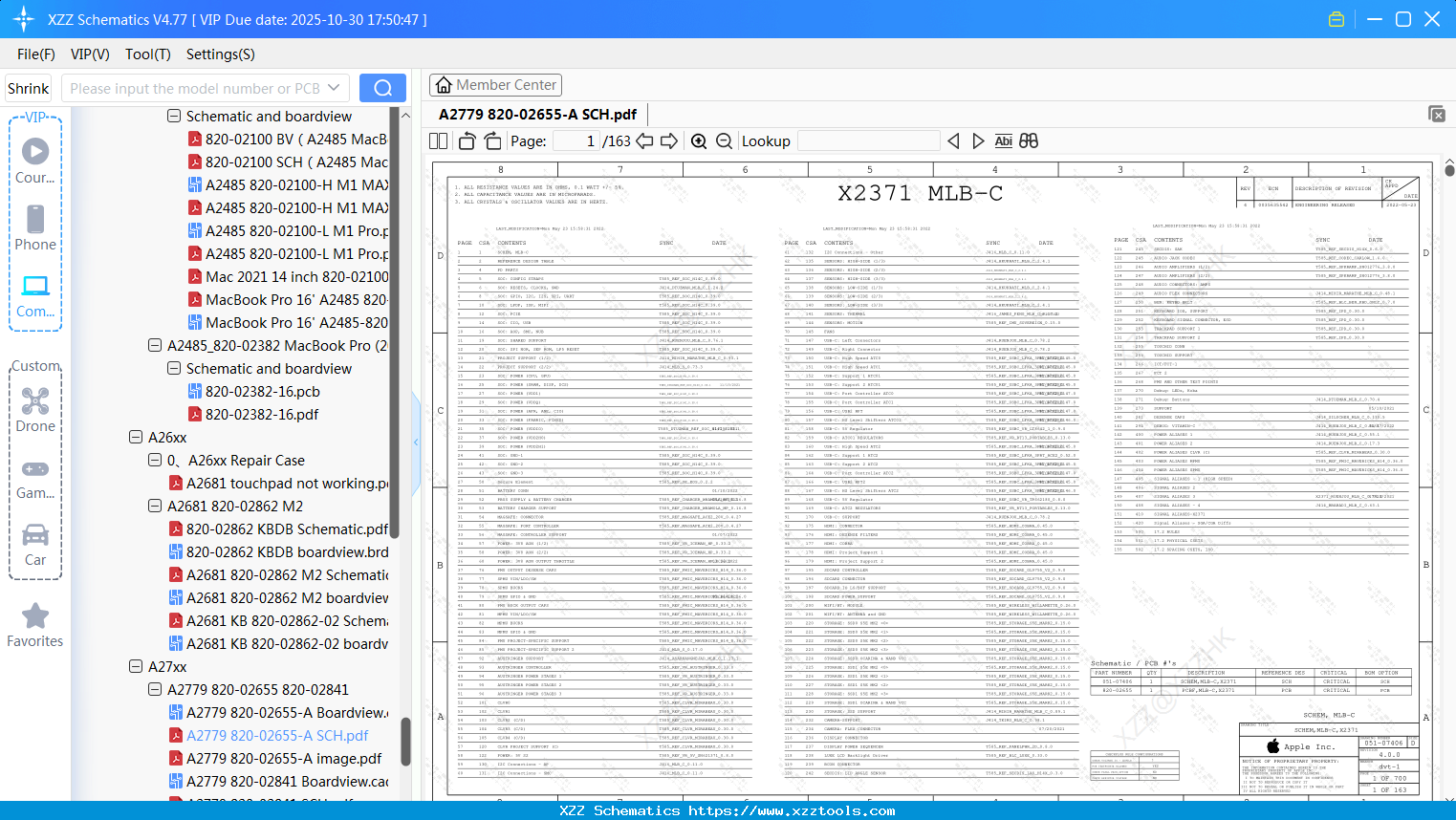Open the Tool(T) menu

(148, 54)
